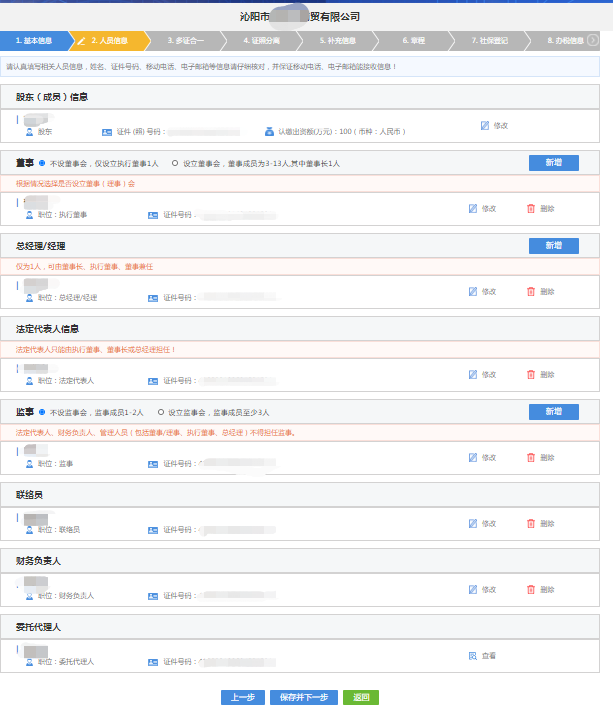This screenshot has height=715, width=613.
Task: Click ID card icon in 股东 row
Action: [107, 132]
